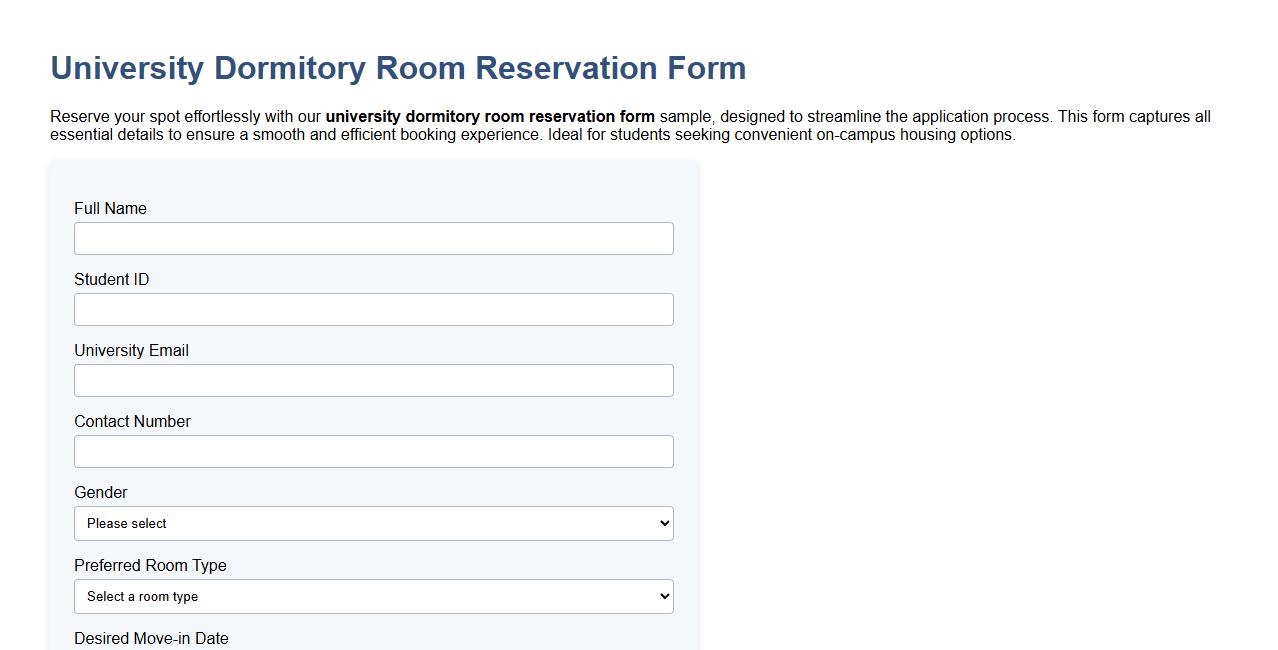Click the Contact Number label
Viewport: 1278px width, 650px height.
click(132, 421)
